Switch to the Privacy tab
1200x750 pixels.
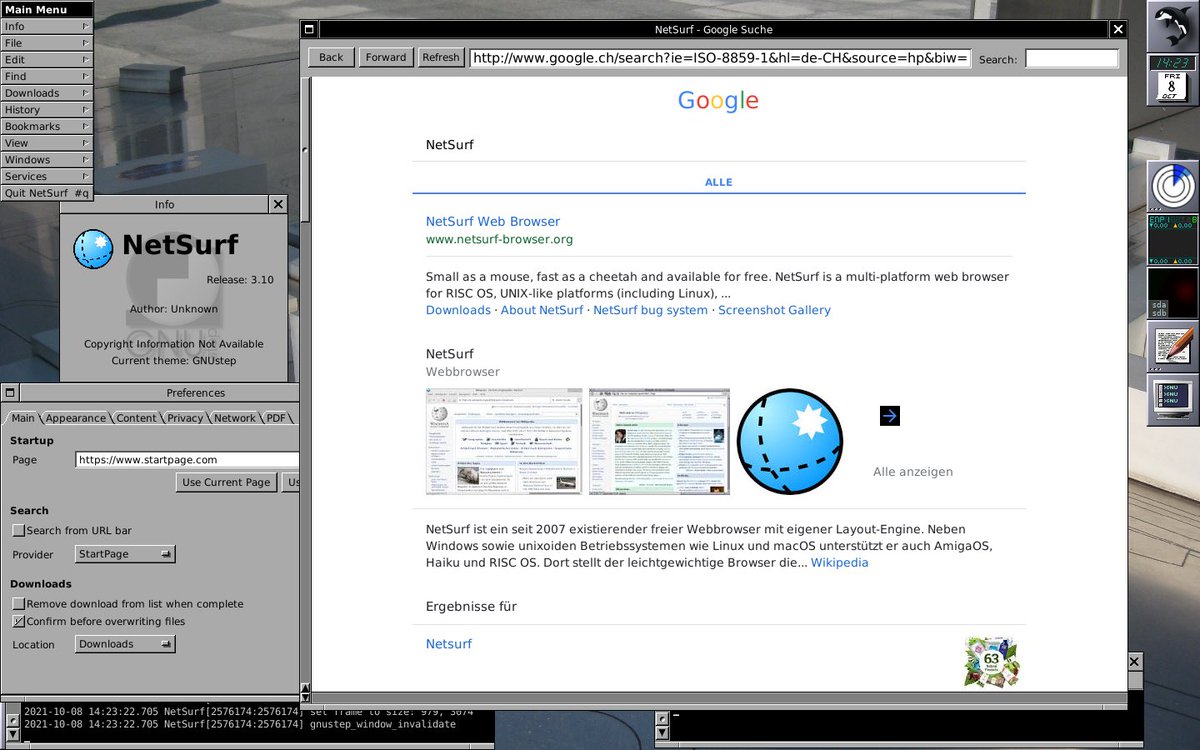click(185, 418)
